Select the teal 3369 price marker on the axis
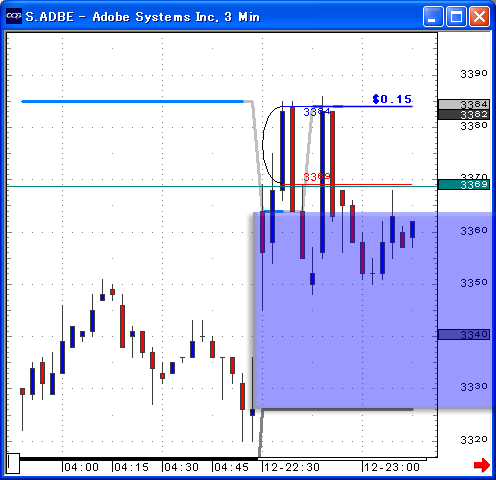Screen dimensions: 496x480 click(464, 184)
